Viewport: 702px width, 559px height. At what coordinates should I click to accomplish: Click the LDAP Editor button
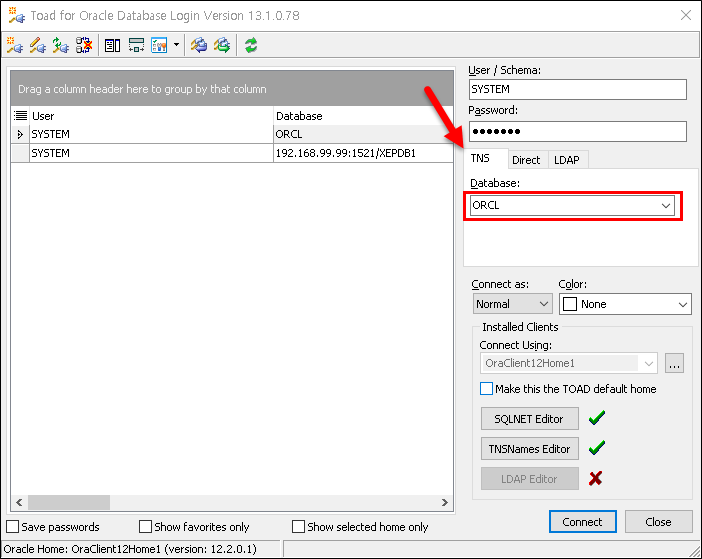coord(529,478)
